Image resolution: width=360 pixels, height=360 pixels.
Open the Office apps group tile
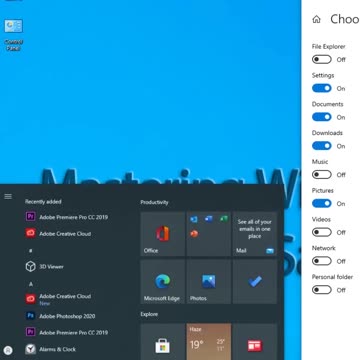pos(209,234)
